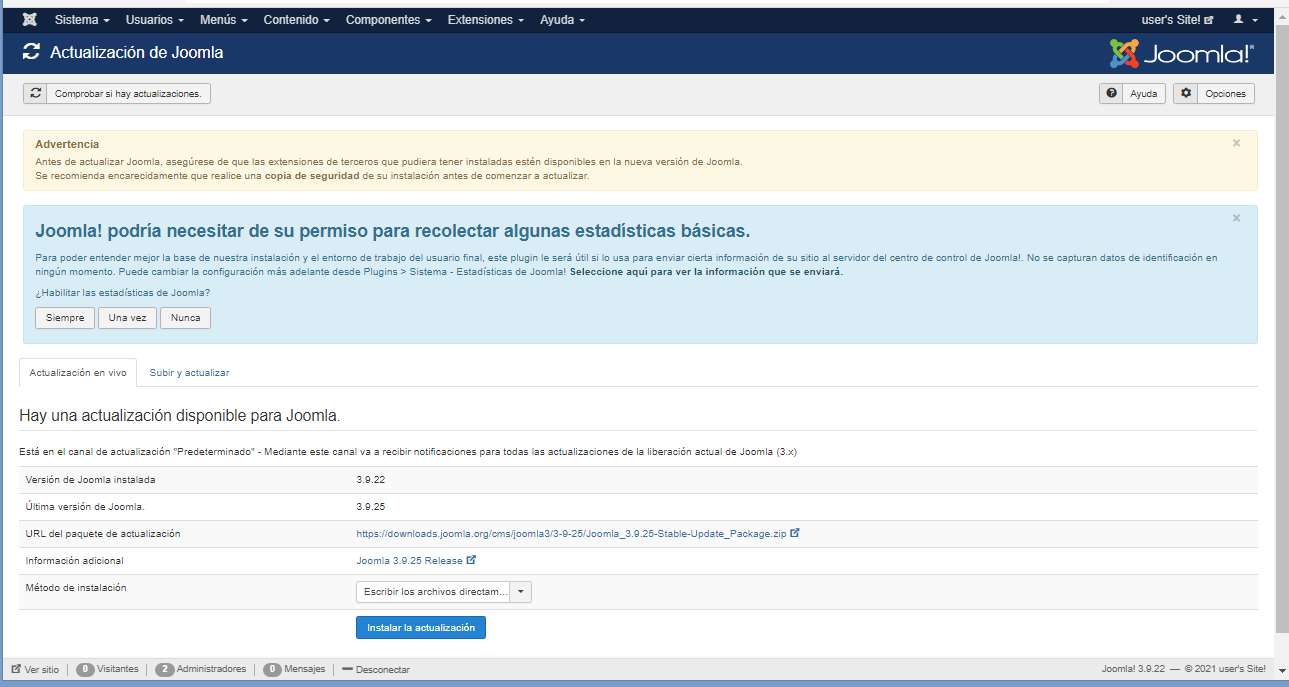The height and width of the screenshot is (687, 1289).
Task: Click the Visitantes count badge
Action: click(x=86, y=669)
